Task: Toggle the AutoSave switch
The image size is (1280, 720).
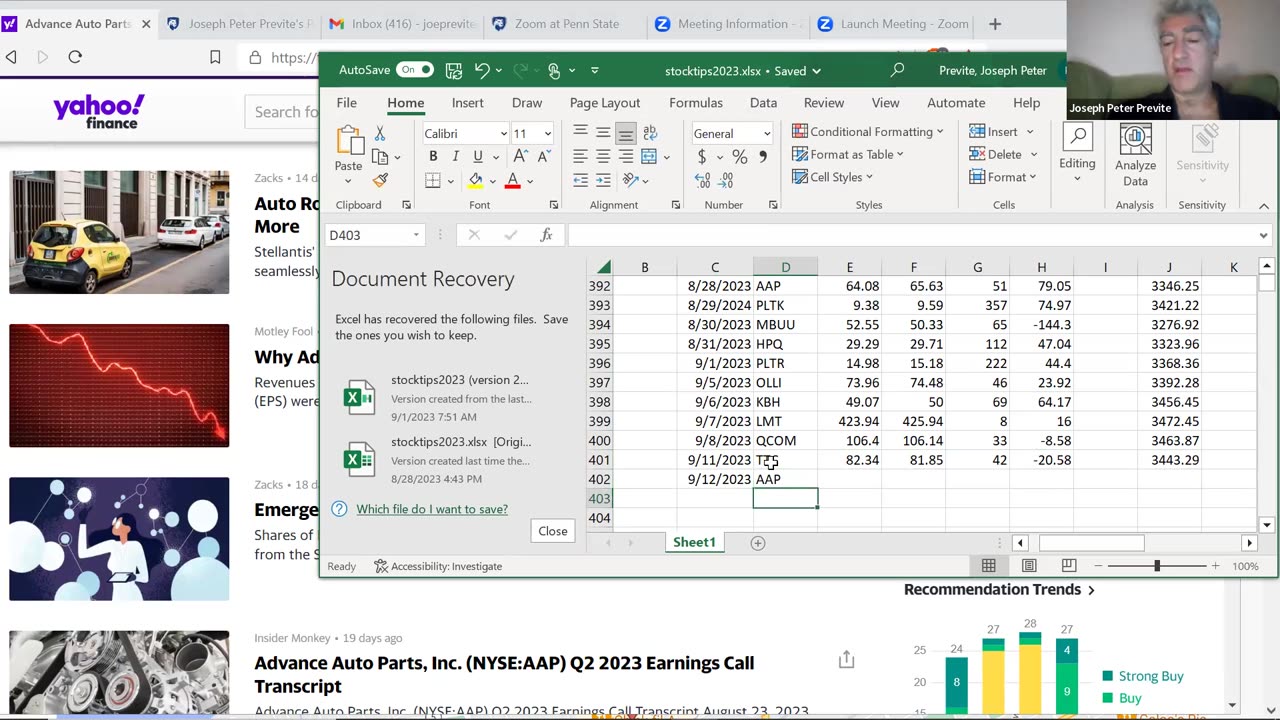Action: tap(415, 70)
